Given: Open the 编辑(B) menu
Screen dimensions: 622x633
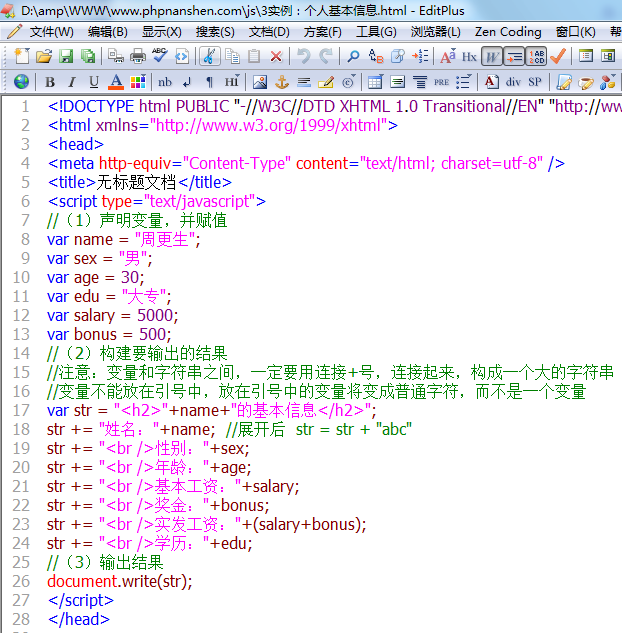Looking at the screenshot, I should coord(107,31).
